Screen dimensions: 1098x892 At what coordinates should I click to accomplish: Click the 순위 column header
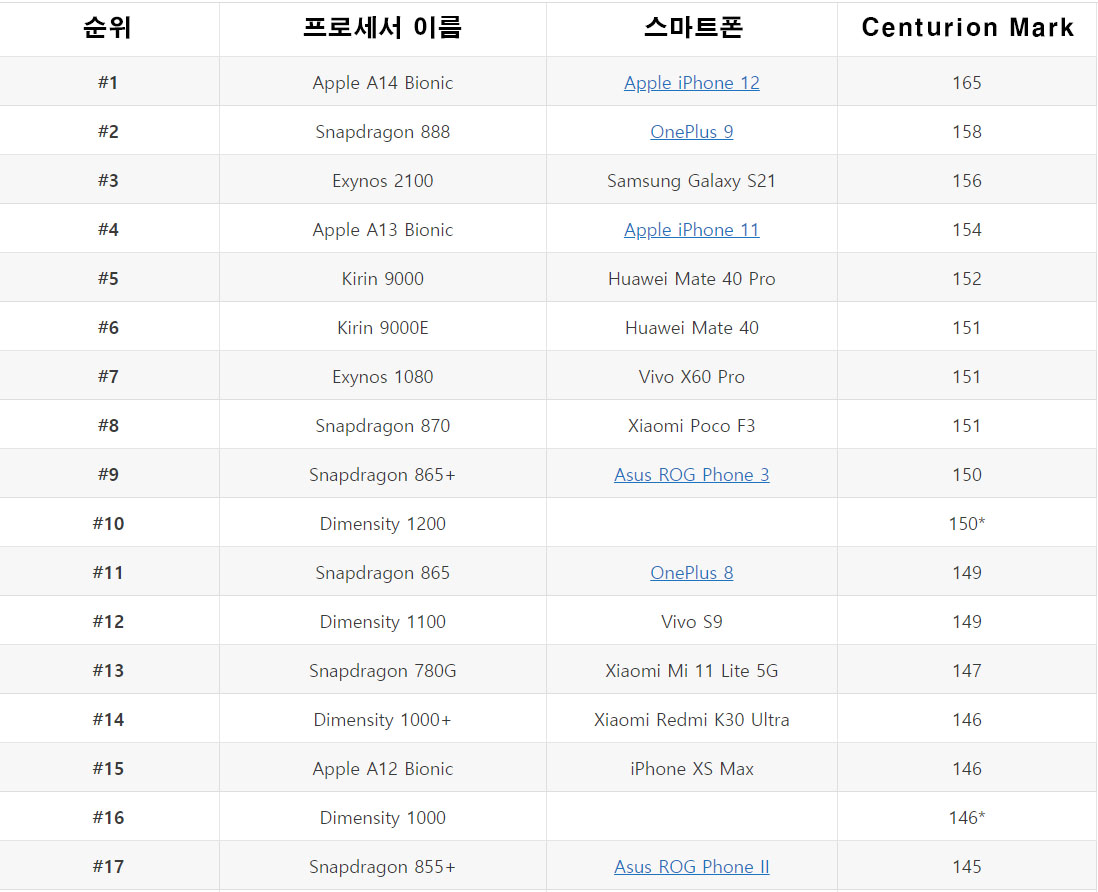(x=107, y=27)
